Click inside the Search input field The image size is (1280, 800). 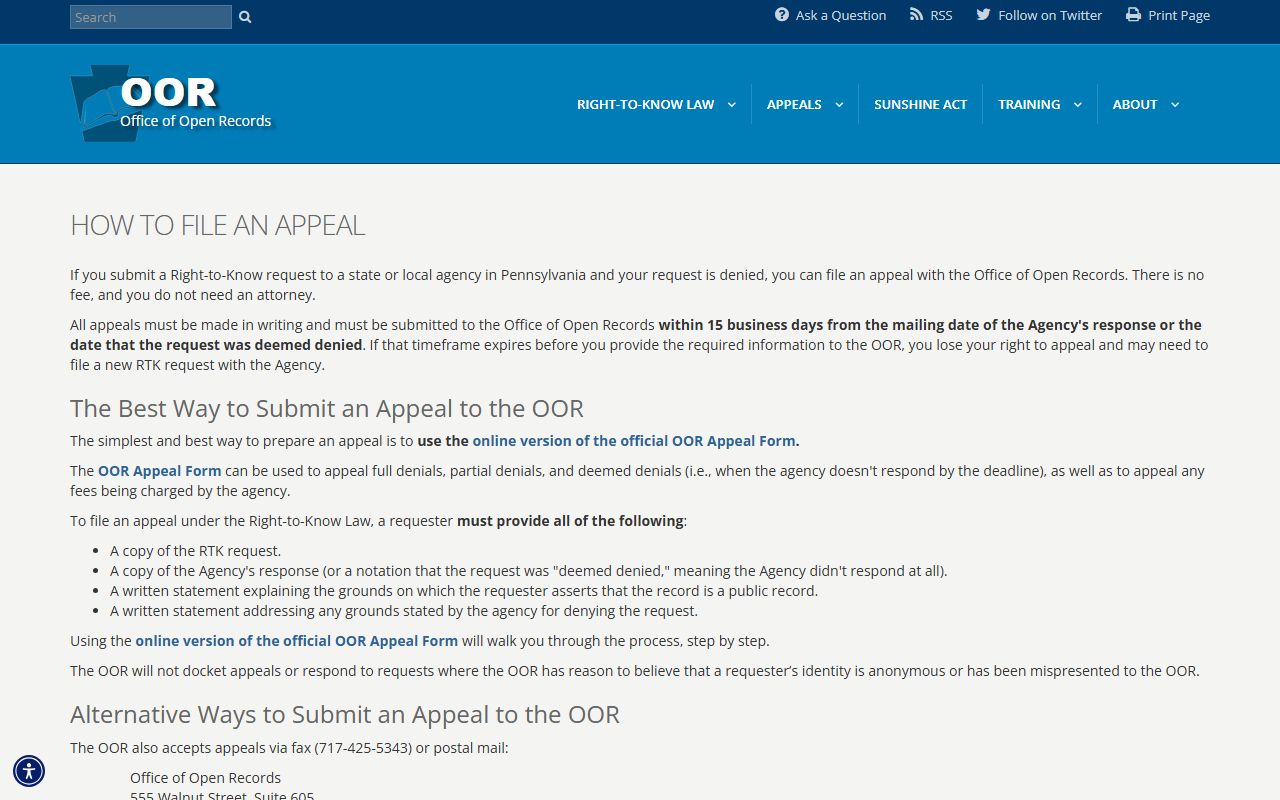click(x=151, y=17)
